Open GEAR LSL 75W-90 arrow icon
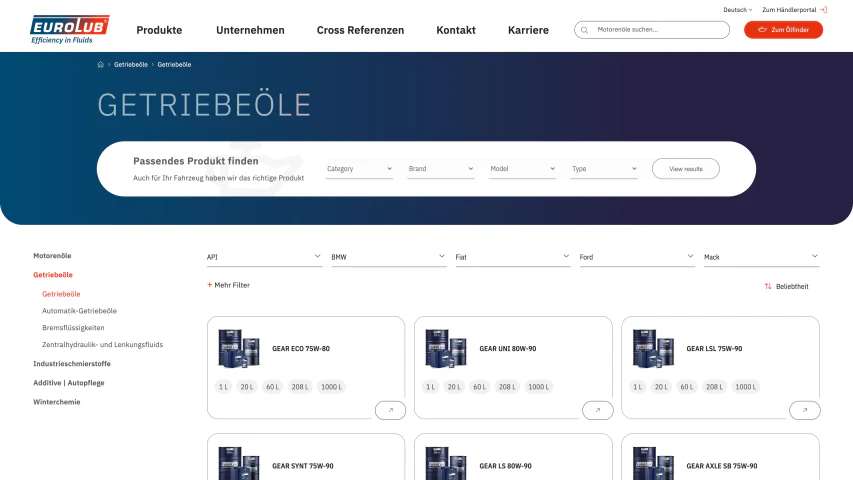 click(x=805, y=410)
